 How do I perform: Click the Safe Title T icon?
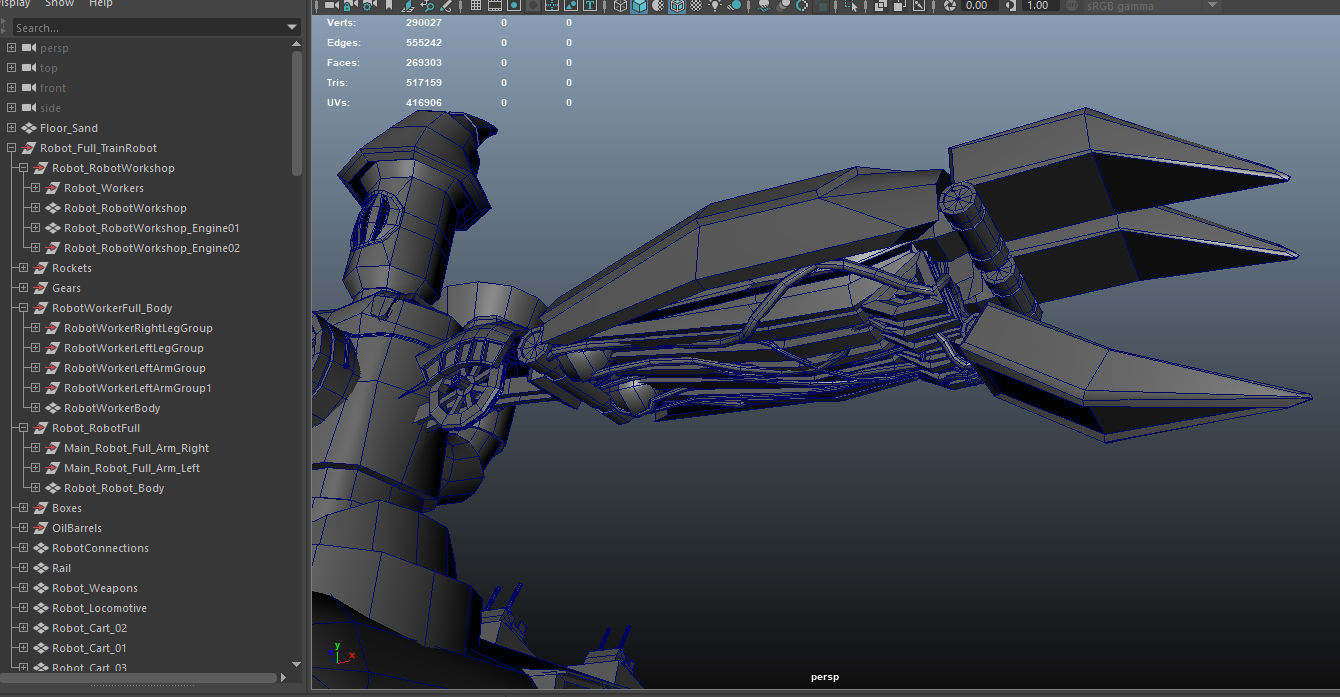[590, 5]
